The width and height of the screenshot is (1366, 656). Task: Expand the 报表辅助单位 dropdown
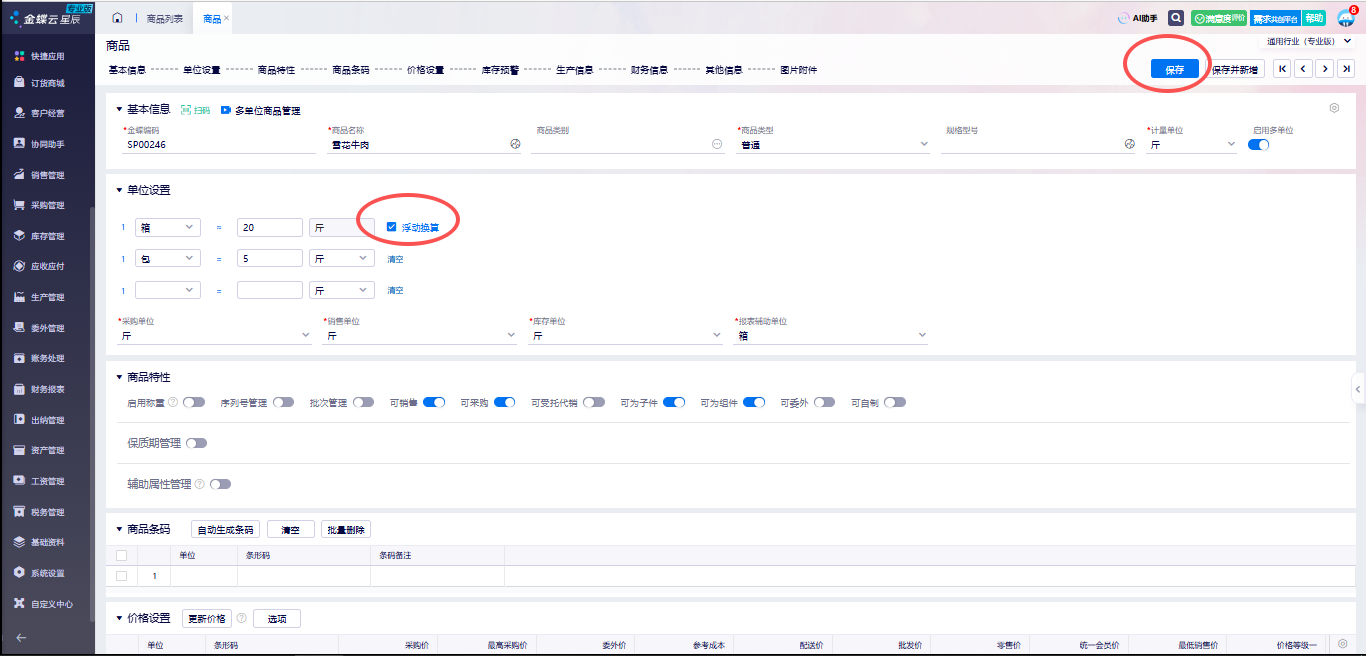(x=922, y=336)
